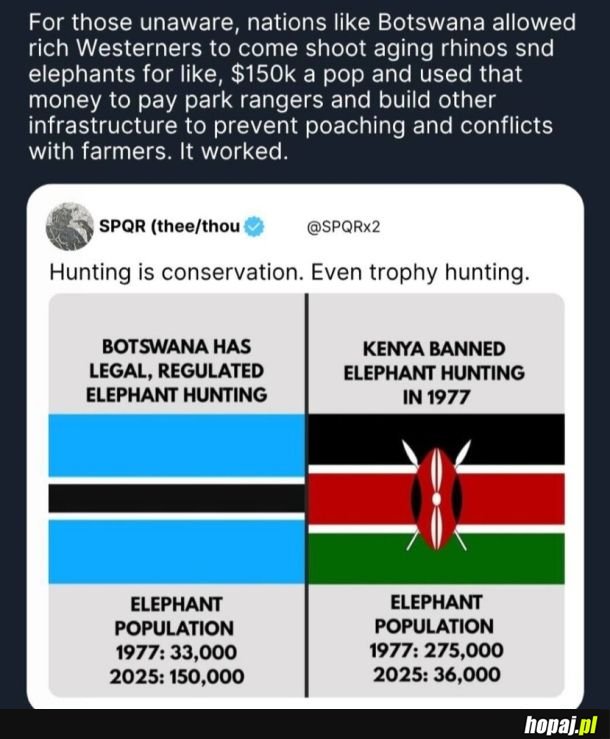
Task: Click 'Kenya banned elephant hunting in 1977' heading
Action: 434,373
